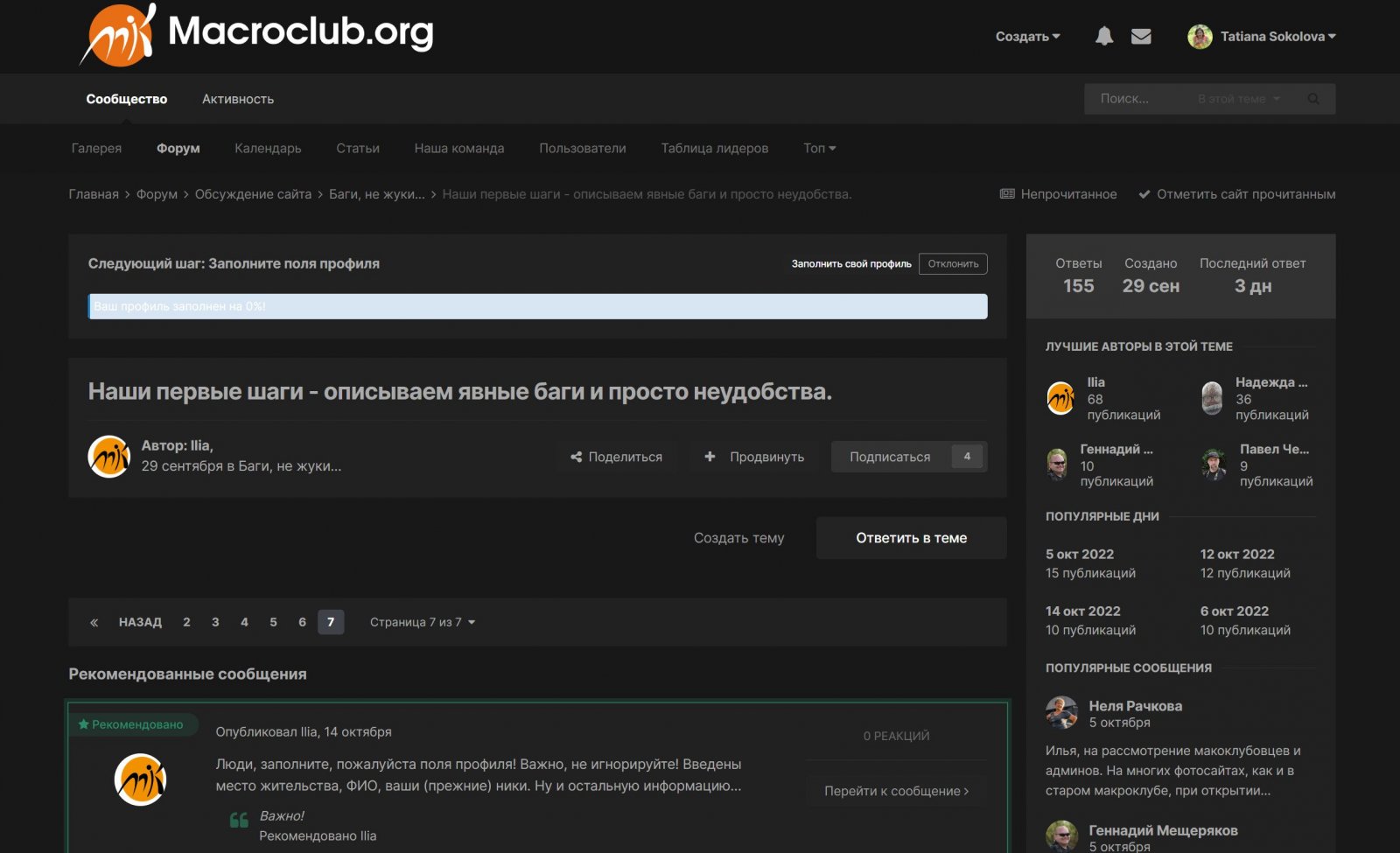Expand the Создать dropdown menu

click(1027, 36)
